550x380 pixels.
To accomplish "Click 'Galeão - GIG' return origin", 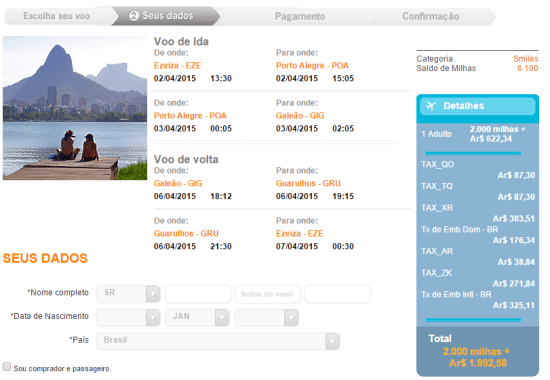I will click(x=178, y=184).
